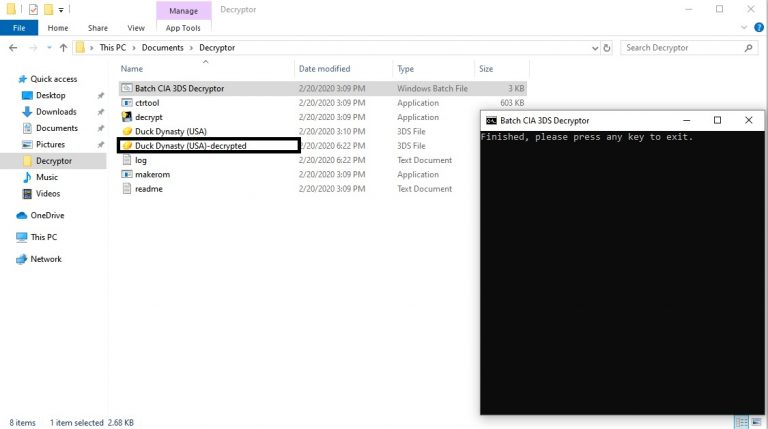Click the Refresh button in address bar
The image size is (768, 429).
(x=609, y=48)
